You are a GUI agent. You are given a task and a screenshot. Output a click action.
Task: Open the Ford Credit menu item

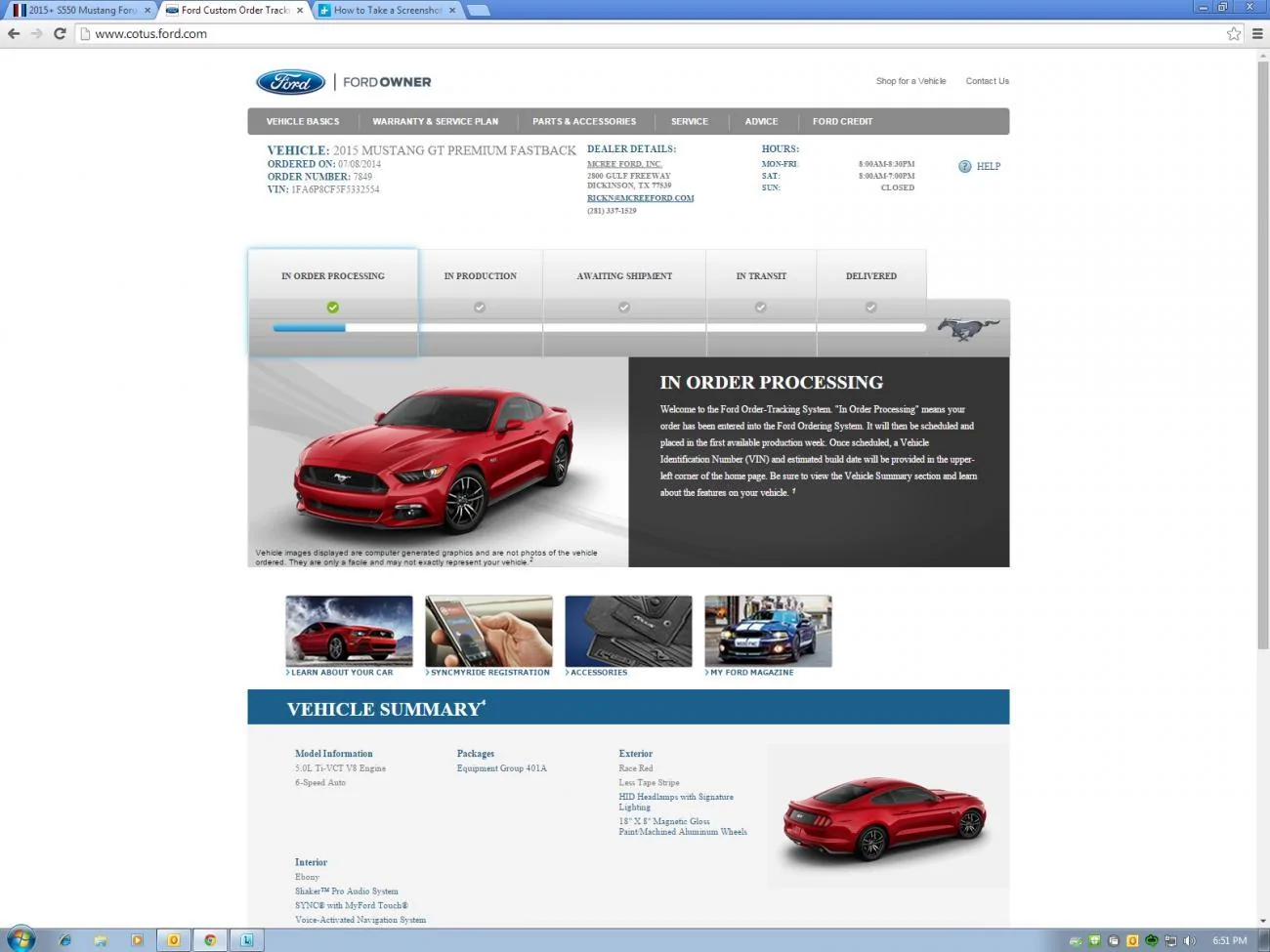842,121
